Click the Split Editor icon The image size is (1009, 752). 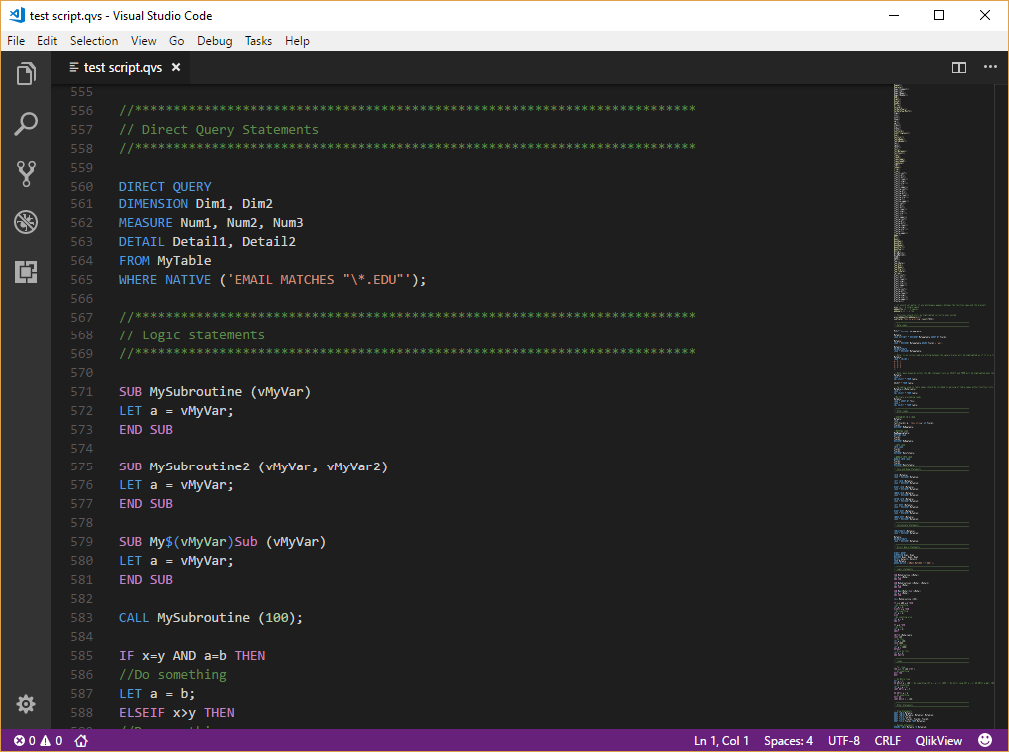958,67
